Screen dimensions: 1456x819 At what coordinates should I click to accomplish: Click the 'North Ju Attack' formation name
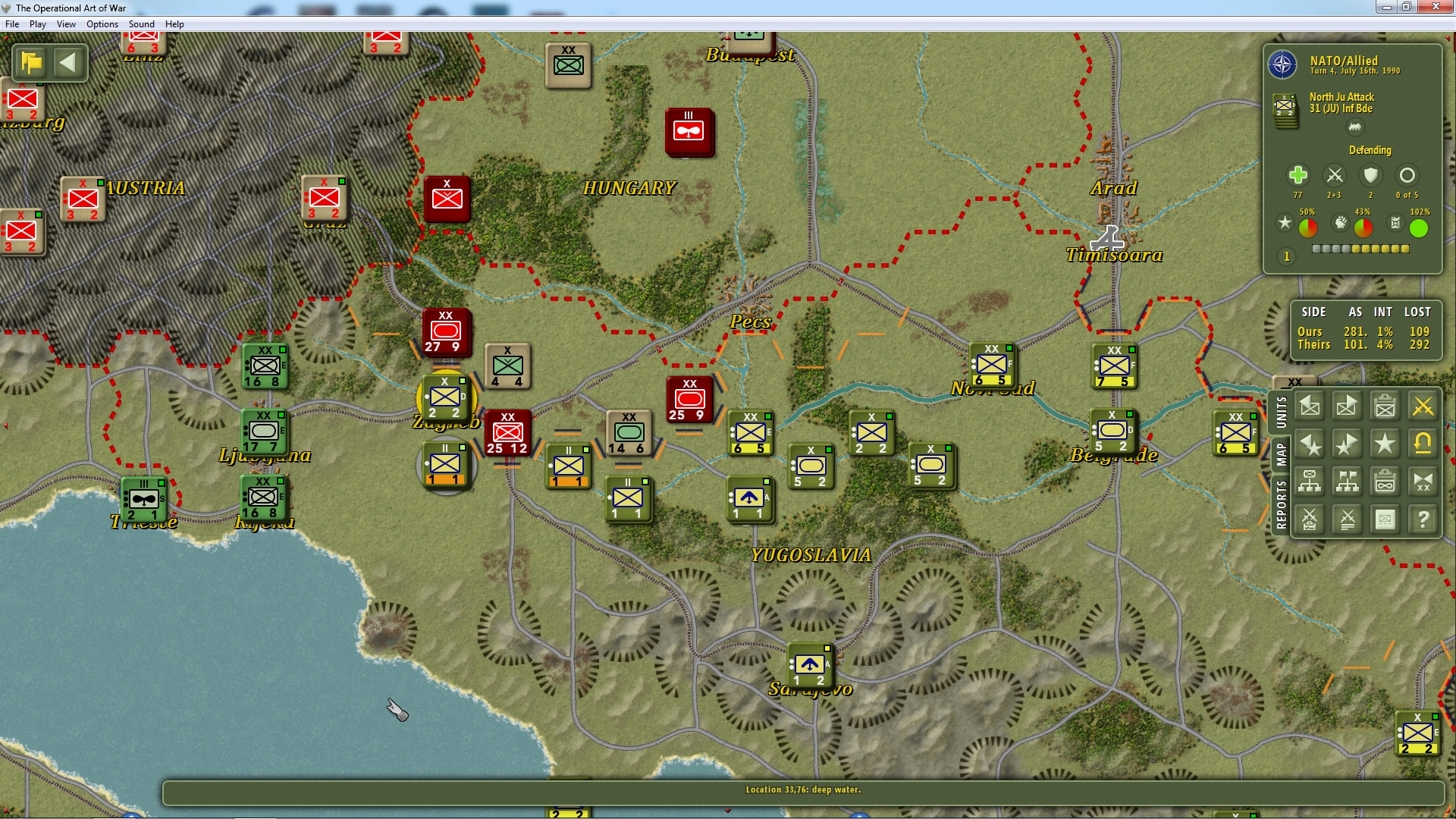(1341, 97)
